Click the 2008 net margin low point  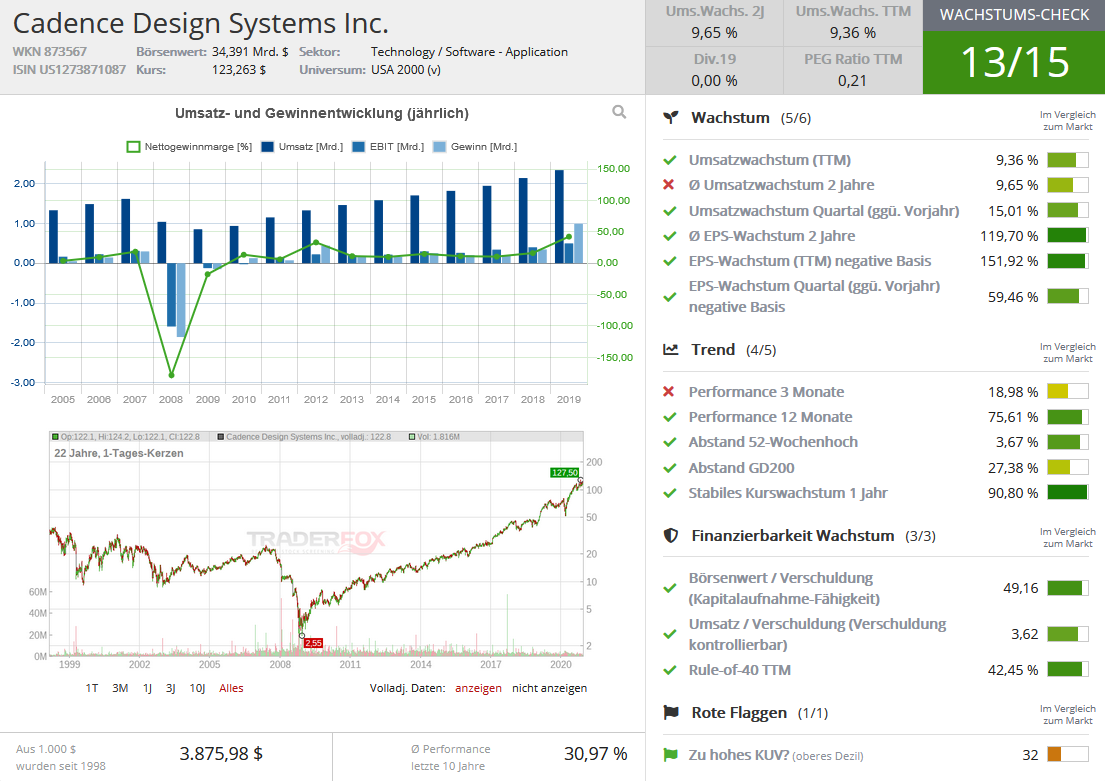(171, 375)
